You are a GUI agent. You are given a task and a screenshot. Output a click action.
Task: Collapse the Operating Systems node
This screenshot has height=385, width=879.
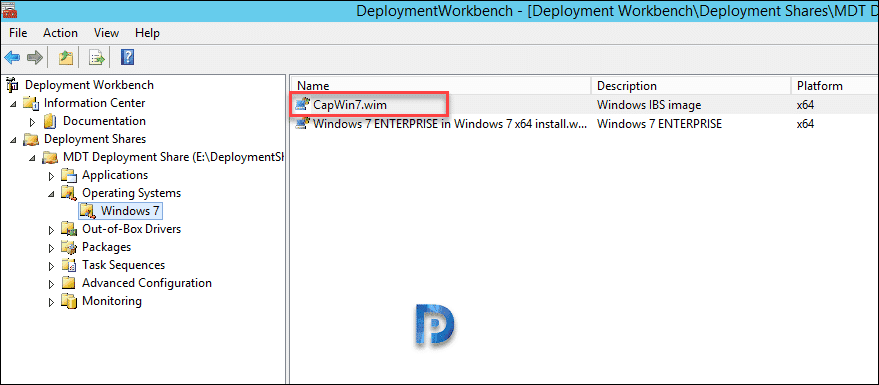(52, 193)
